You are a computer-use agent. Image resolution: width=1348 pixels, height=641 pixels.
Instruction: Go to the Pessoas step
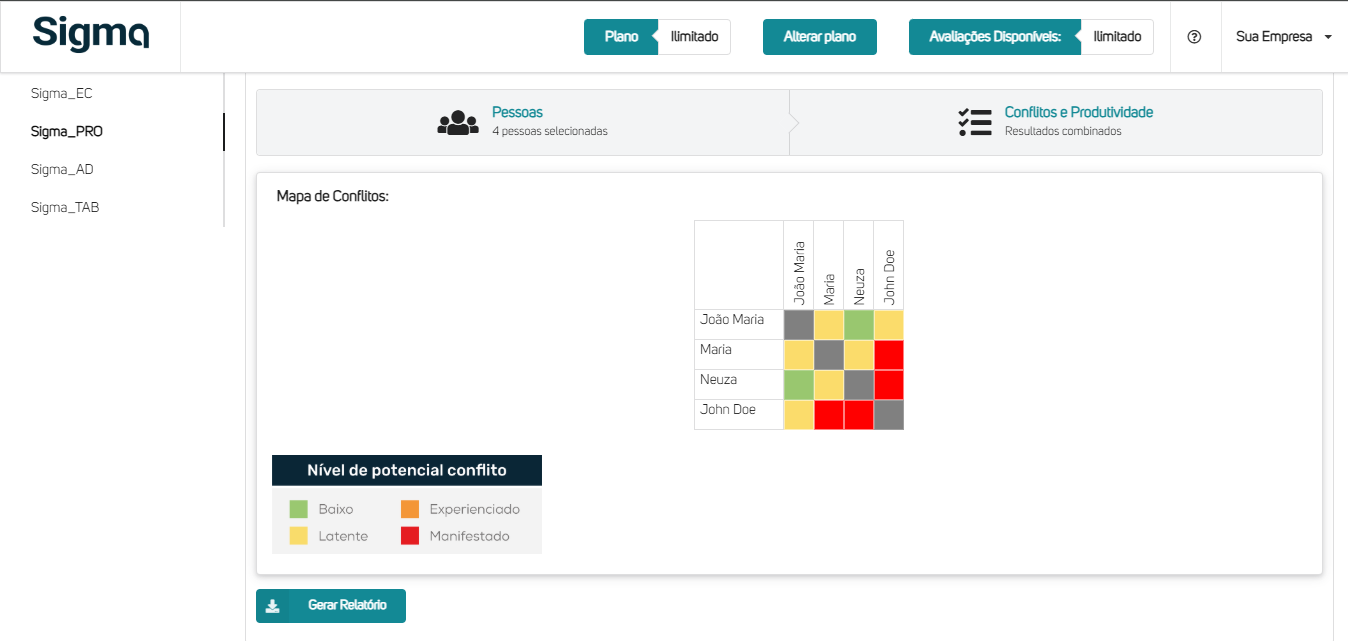[x=517, y=113]
